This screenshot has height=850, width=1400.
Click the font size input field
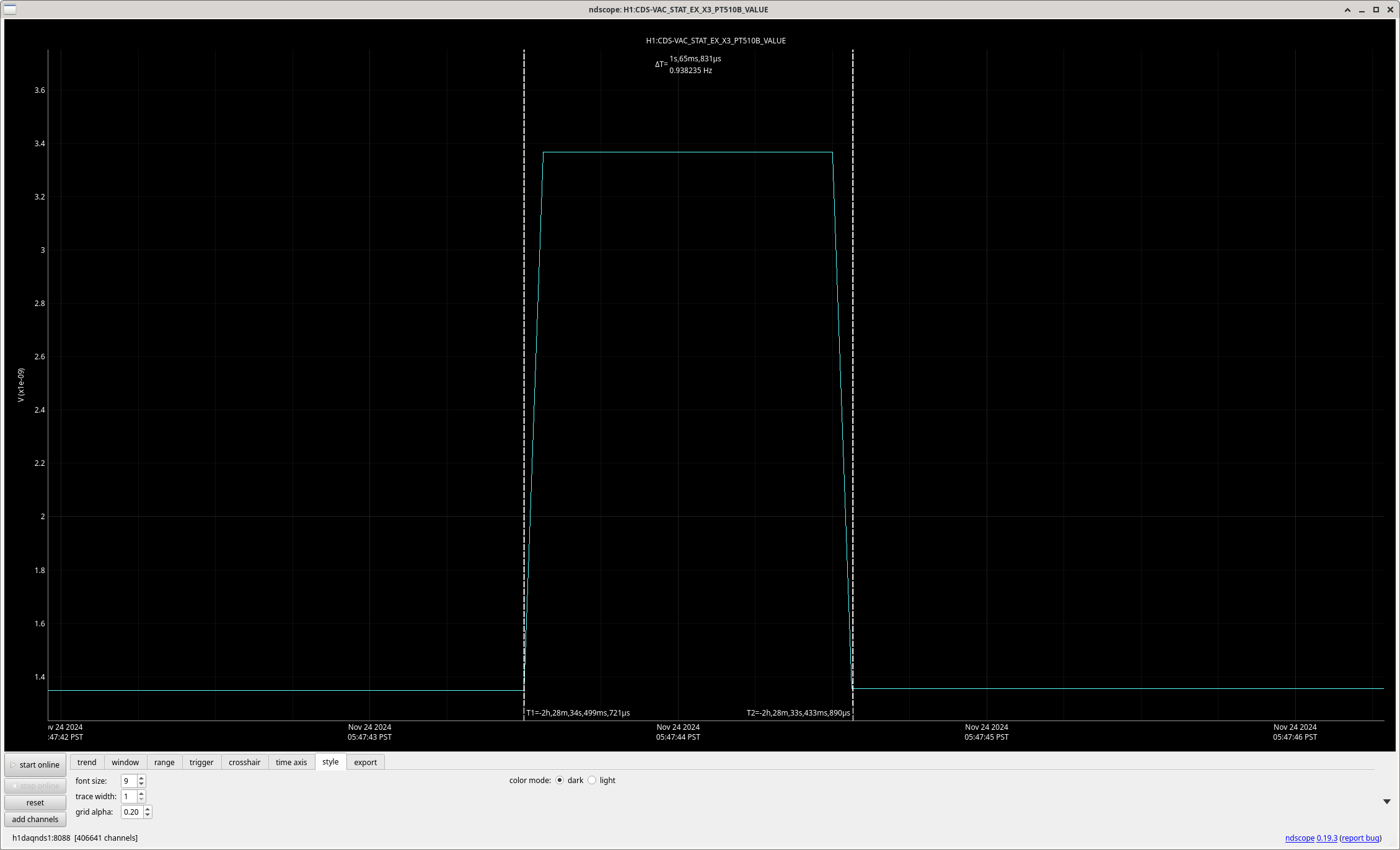tap(129, 781)
